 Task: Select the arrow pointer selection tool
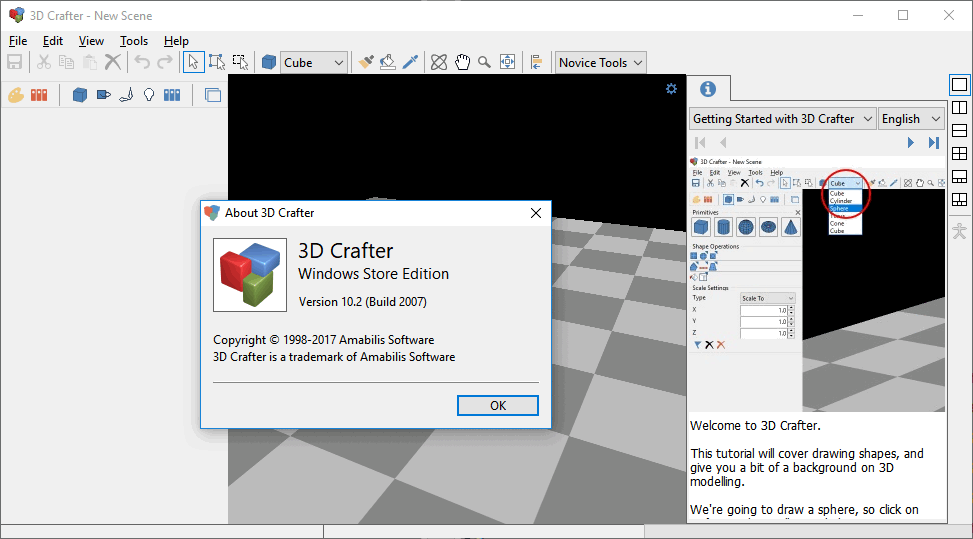[193, 62]
